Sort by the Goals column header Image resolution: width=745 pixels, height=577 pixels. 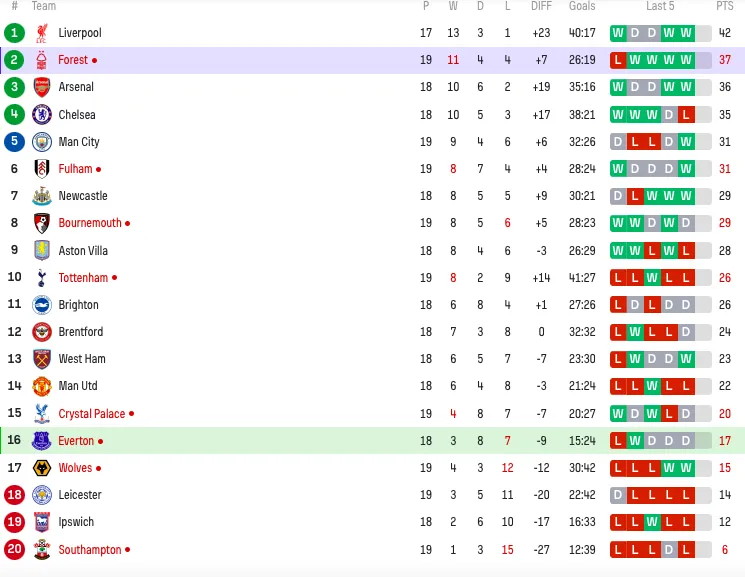tap(582, 6)
